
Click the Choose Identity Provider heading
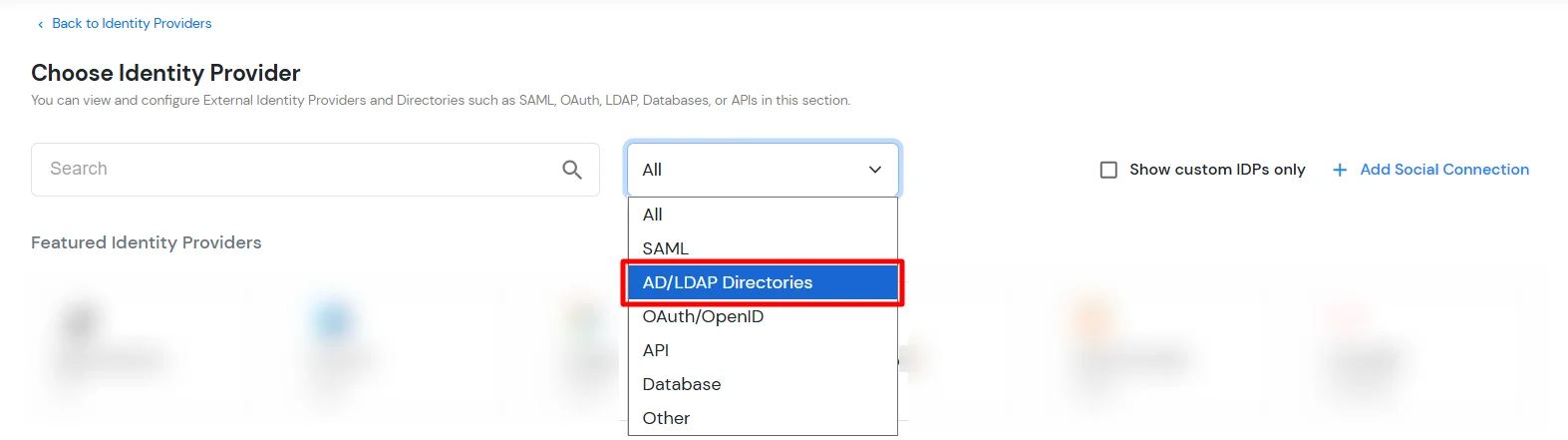point(165,73)
